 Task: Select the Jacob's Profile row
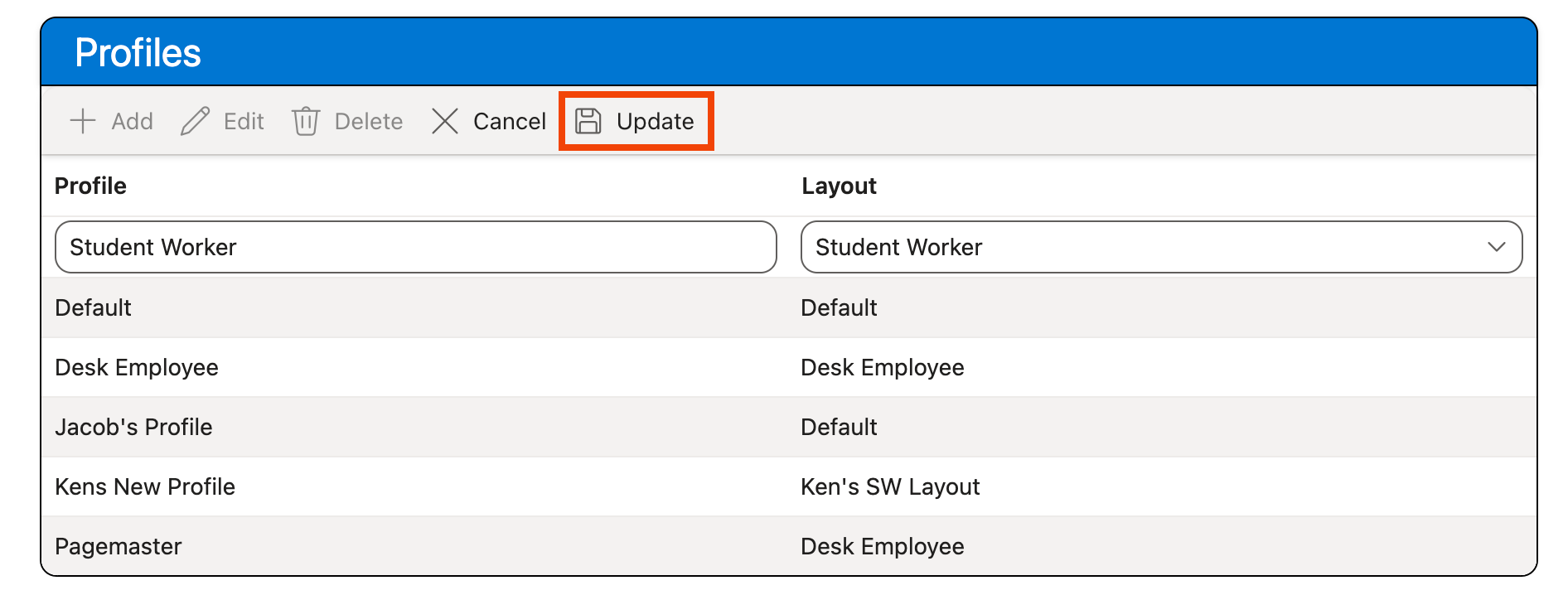tap(133, 427)
